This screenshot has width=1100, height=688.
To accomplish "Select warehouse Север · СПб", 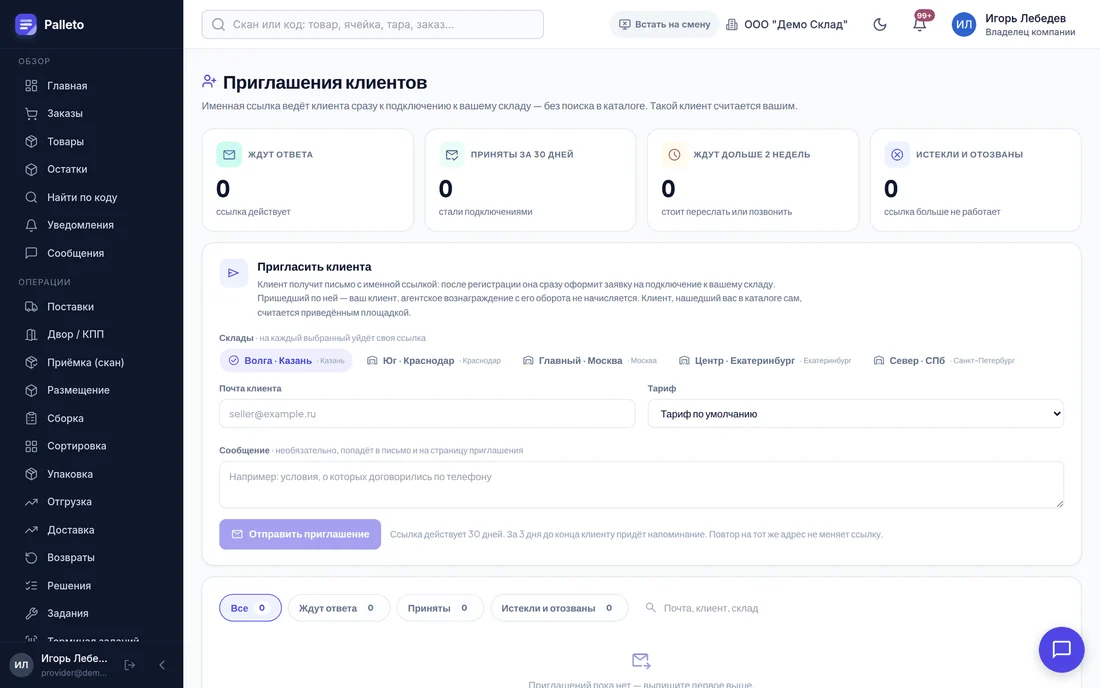I will [x=944, y=360].
